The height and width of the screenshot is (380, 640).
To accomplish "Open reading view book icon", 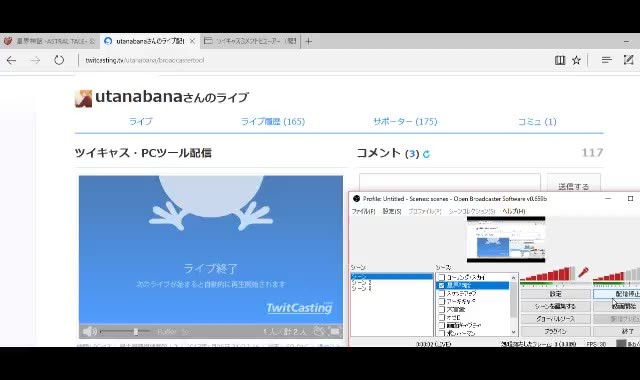I will [x=560, y=60].
